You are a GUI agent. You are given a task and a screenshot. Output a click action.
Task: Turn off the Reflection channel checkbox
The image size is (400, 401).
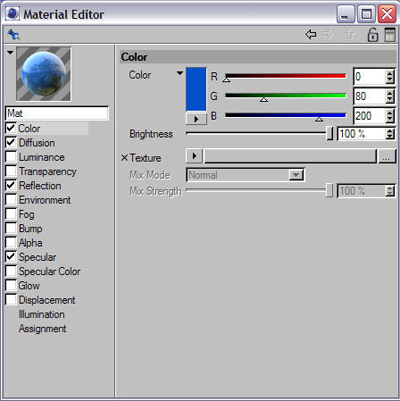[11, 185]
